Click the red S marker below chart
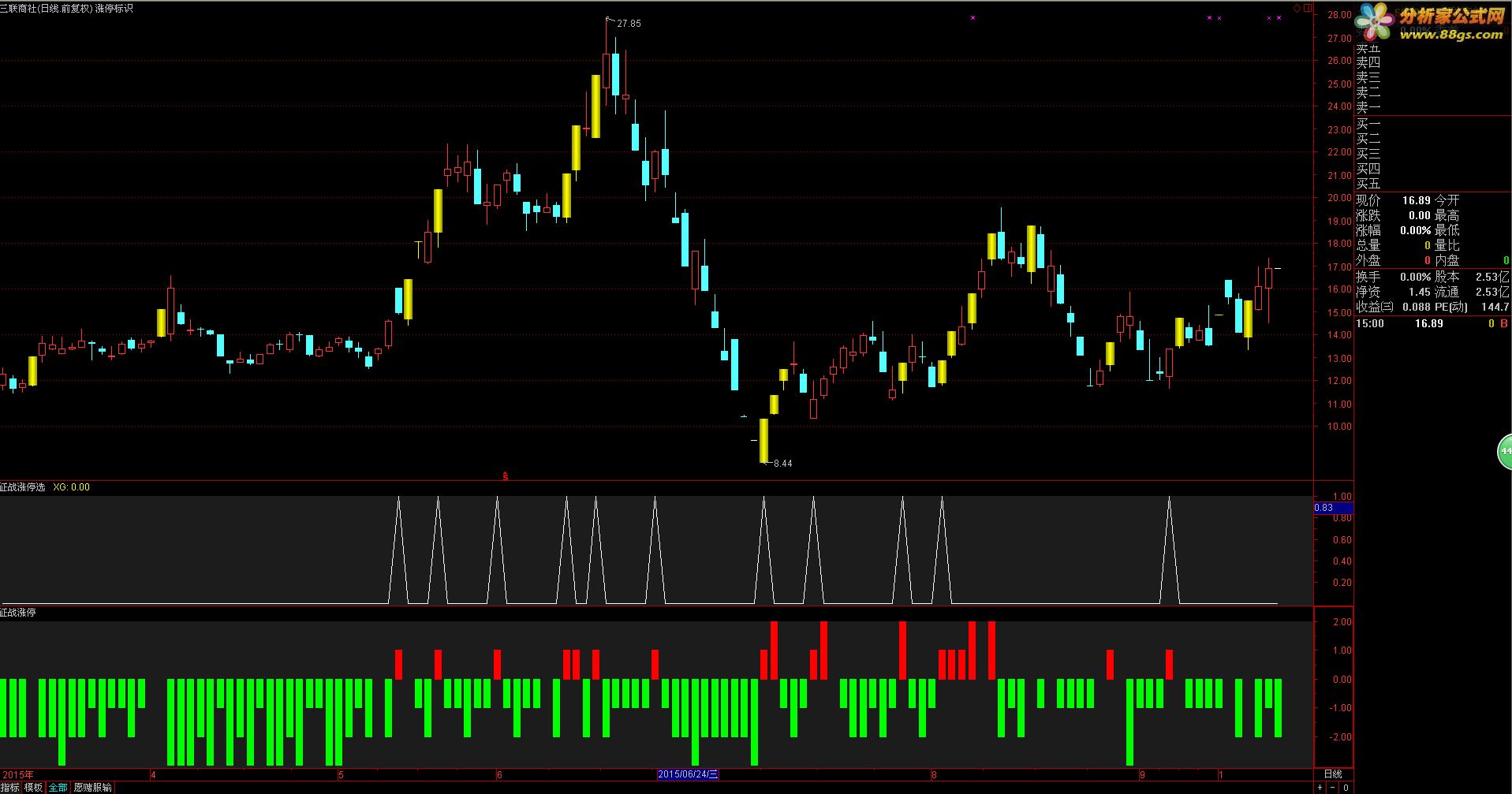The image size is (1512, 794). click(x=506, y=476)
